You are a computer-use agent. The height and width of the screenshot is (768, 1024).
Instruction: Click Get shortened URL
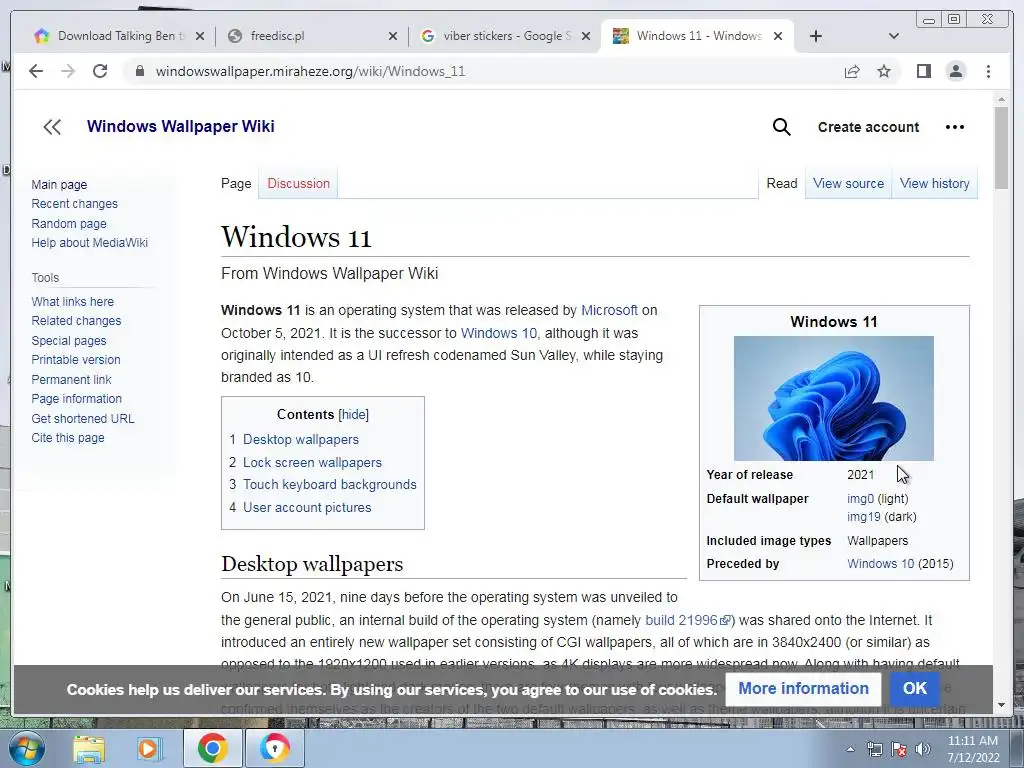tap(83, 419)
